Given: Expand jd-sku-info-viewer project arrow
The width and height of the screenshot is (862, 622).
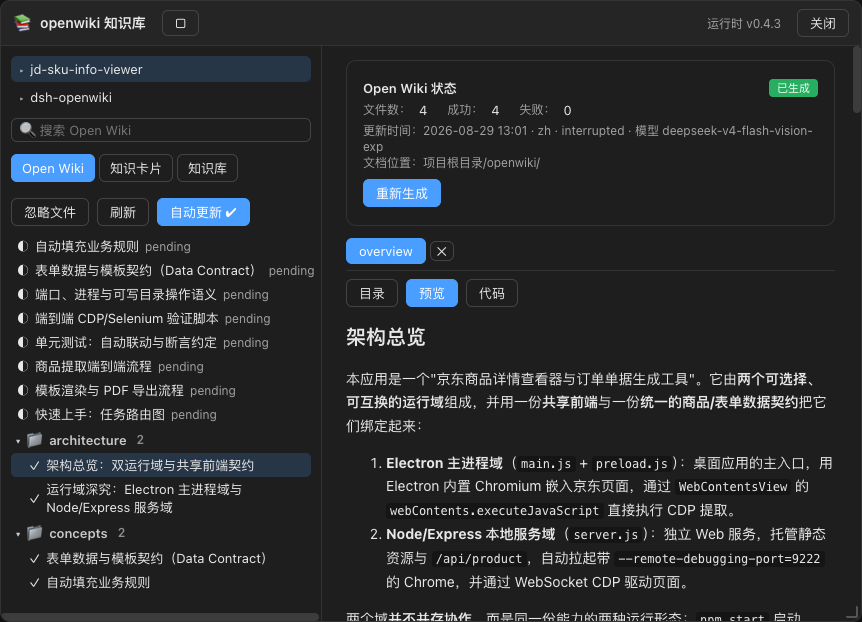Looking at the screenshot, I should coord(21,70).
